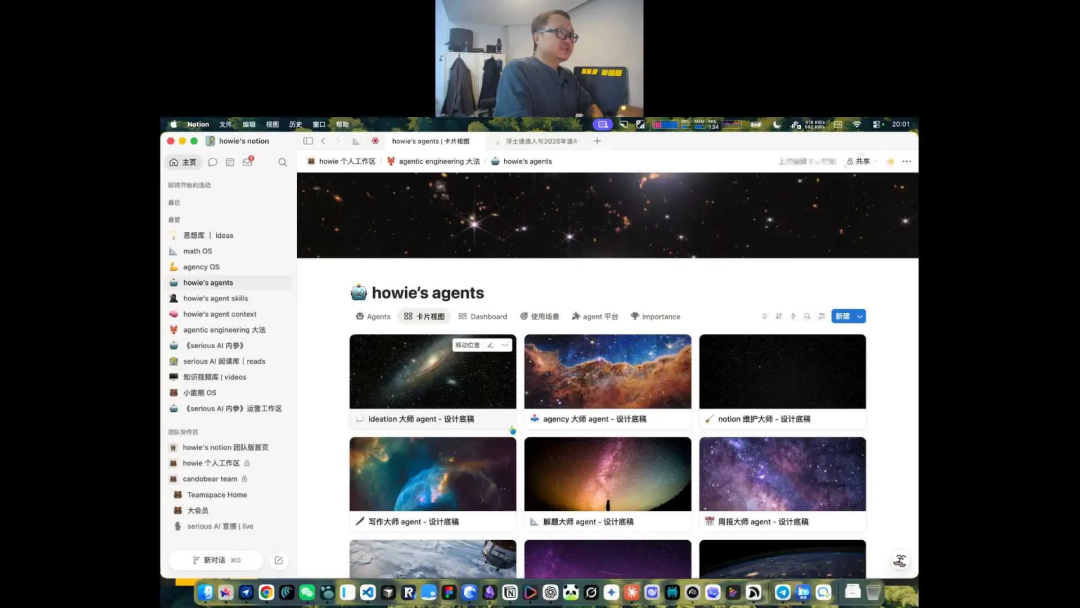Image resolution: width=1080 pixels, height=608 pixels.
Task: Click the 新建 button
Action: (842, 317)
